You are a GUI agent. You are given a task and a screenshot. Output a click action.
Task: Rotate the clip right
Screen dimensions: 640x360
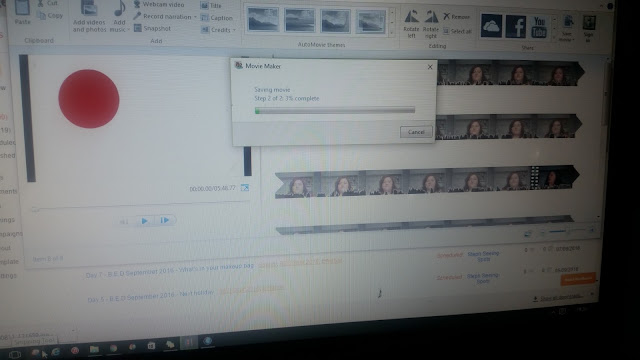431,24
